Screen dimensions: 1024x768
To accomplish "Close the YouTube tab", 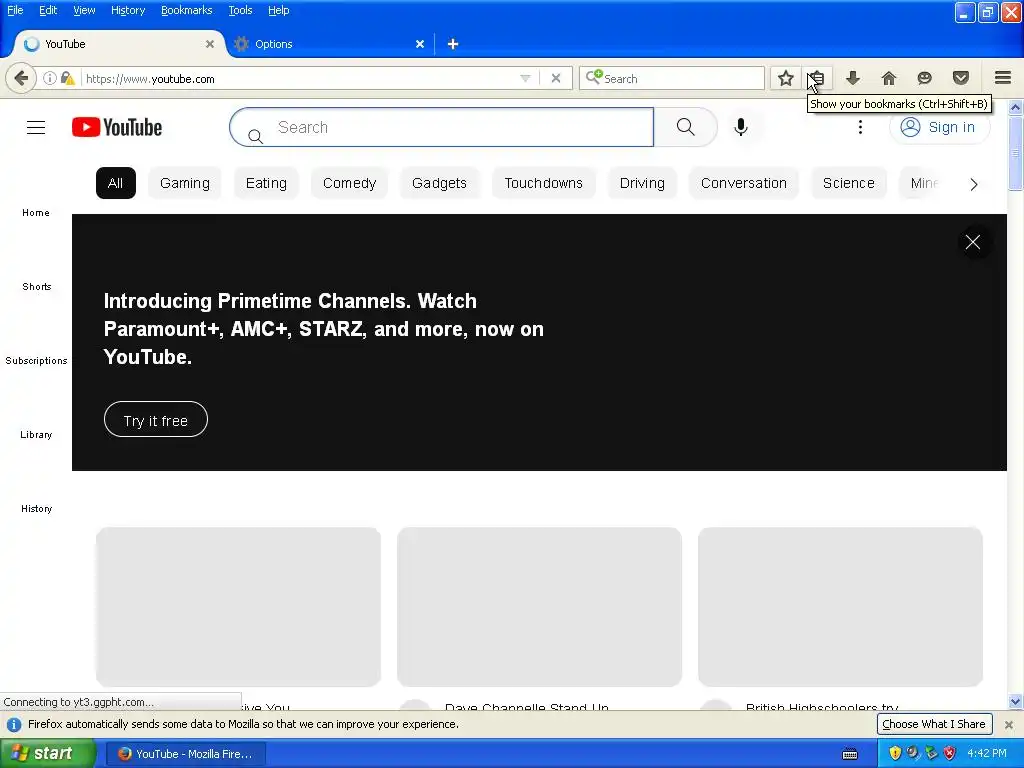I will (x=210, y=44).
